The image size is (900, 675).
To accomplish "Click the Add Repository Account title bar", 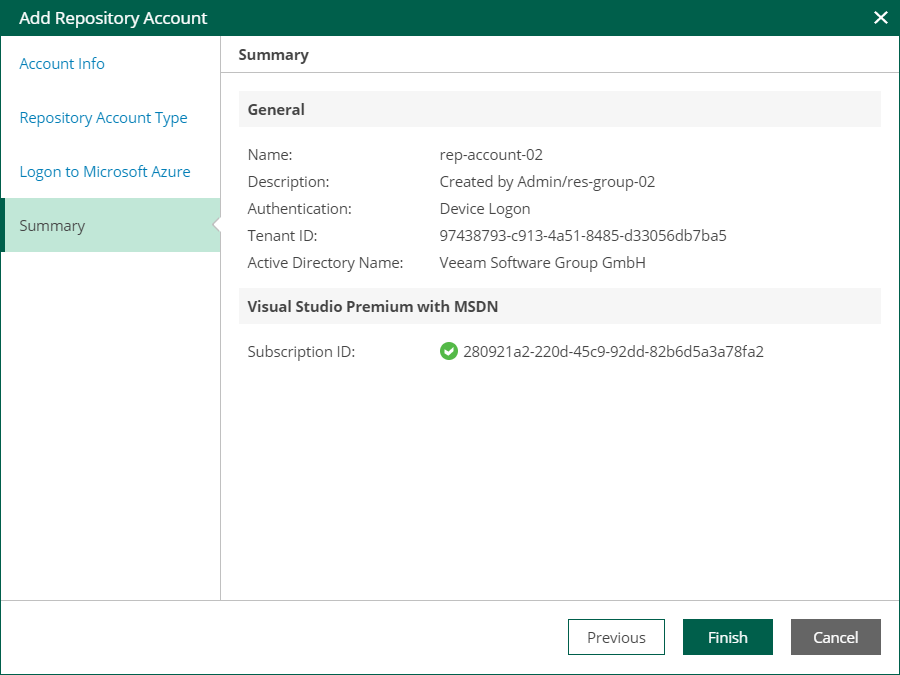I will [x=113, y=18].
